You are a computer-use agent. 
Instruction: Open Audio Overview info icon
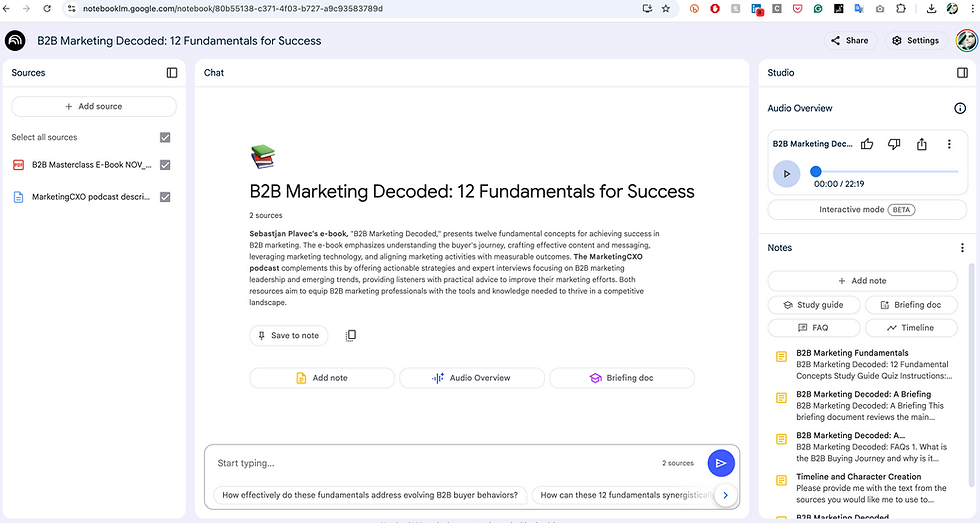click(x=960, y=108)
